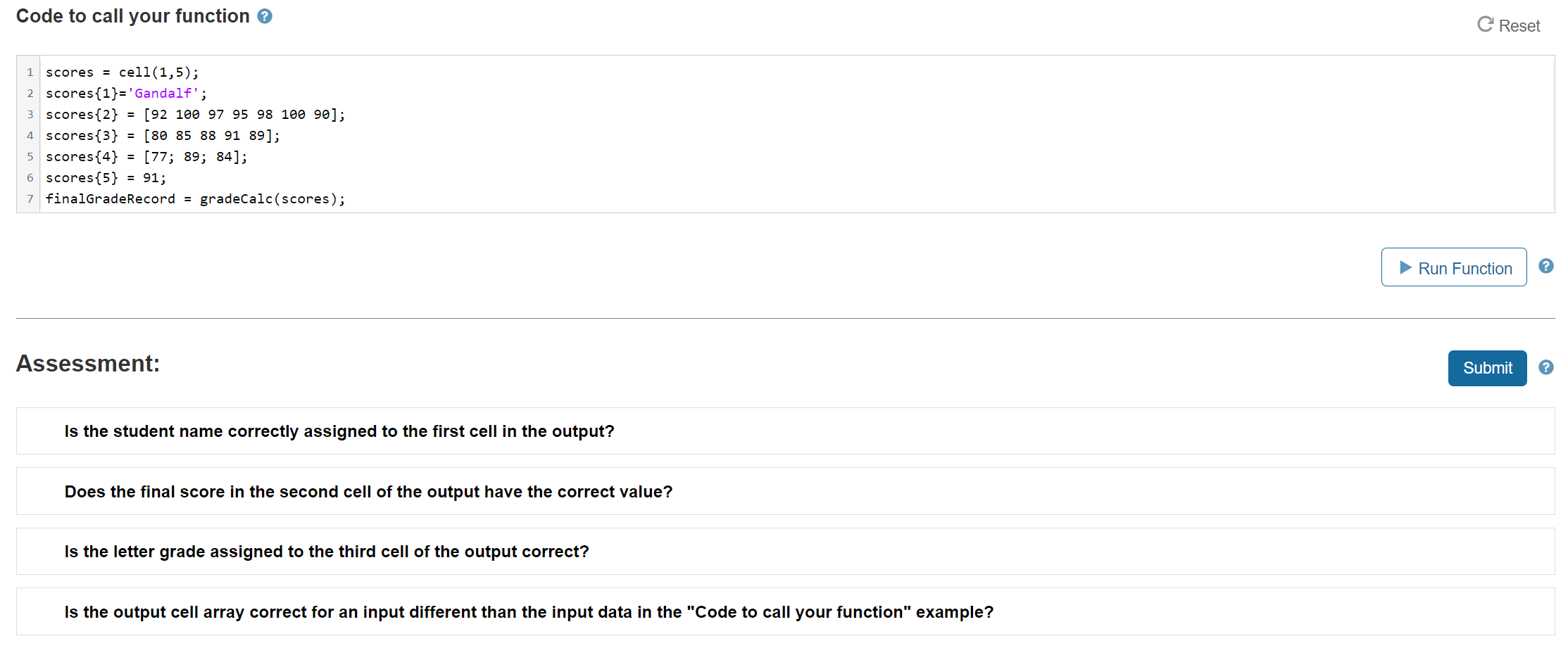Click the play triangle in Run Function
The height and width of the screenshot is (648, 1568).
(1405, 267)
